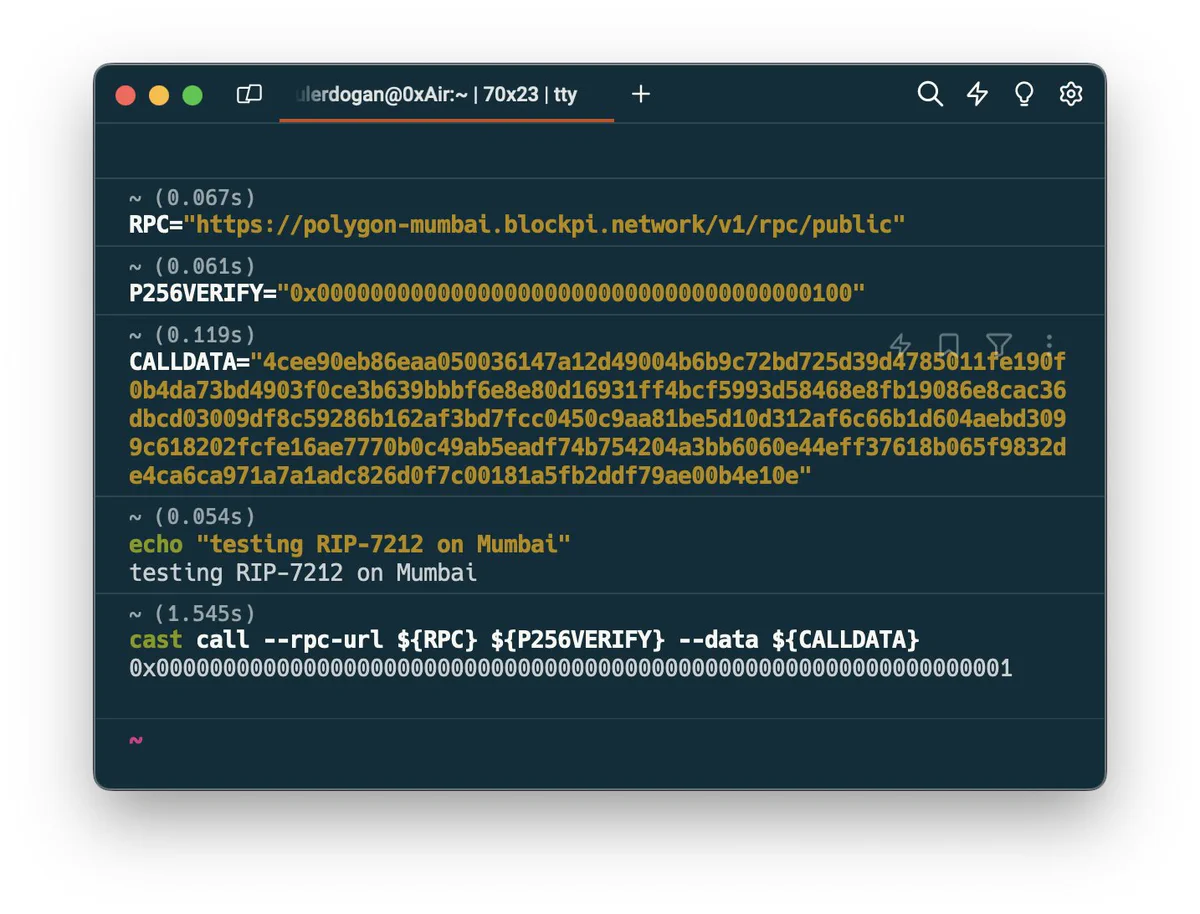Click the CALLDATA hex line starting with 4cee90eb
This screenshot has width=1200, height=914.
(598, 361)
